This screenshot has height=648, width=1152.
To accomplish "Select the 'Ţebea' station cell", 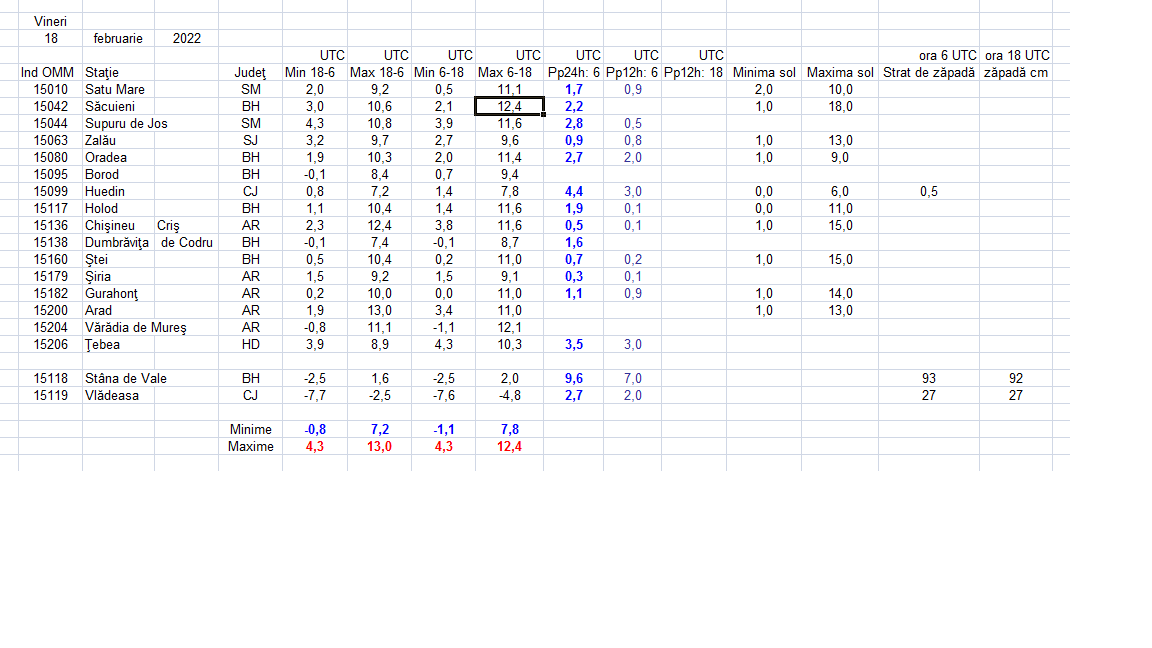I will 102,344.
